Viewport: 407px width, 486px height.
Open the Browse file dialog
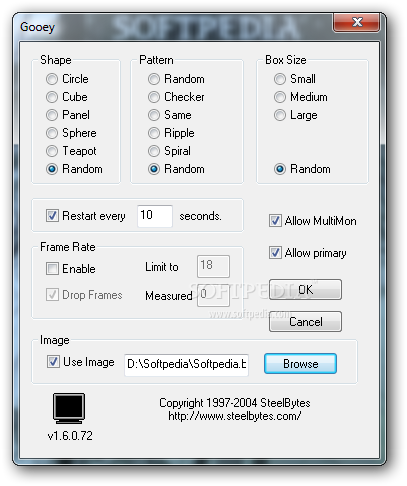click(x=300, y=364)
